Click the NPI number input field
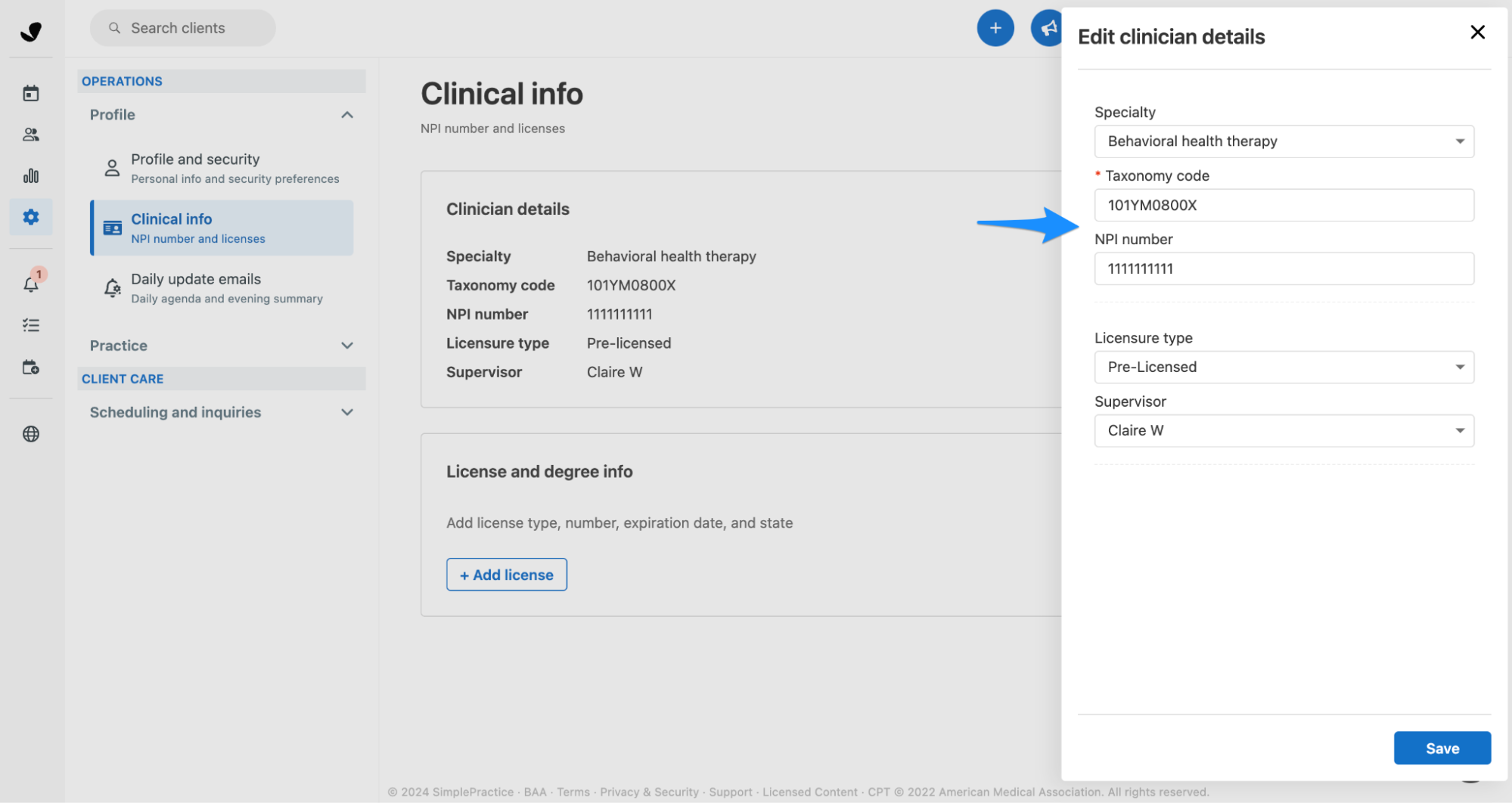Screen dimensions: 1512x803 click(1284, 268)
